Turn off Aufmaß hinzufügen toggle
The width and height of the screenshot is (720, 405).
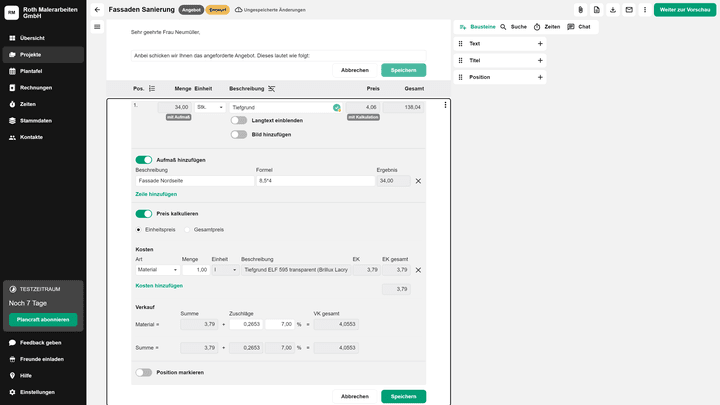144,159
